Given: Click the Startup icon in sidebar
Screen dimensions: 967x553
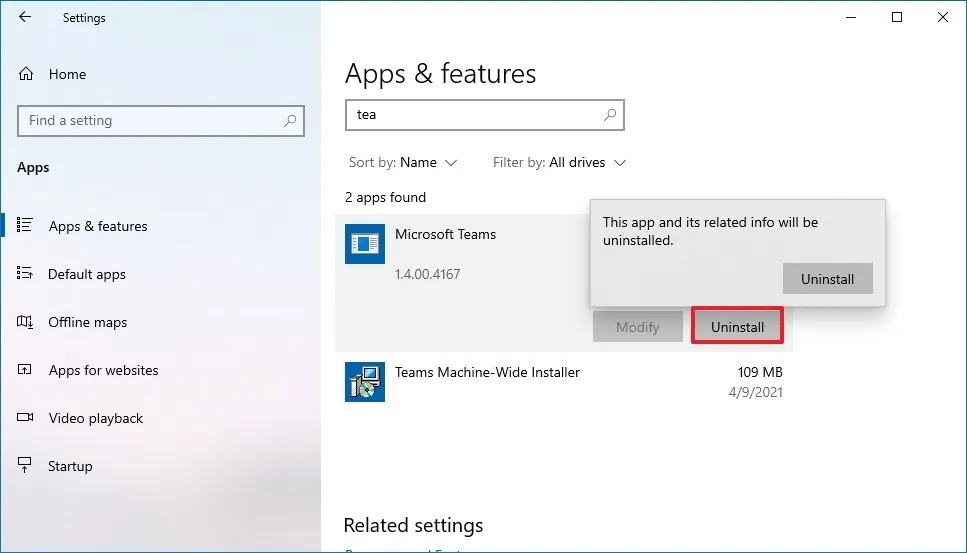Looking at the screenshot, I should (25, 465).
